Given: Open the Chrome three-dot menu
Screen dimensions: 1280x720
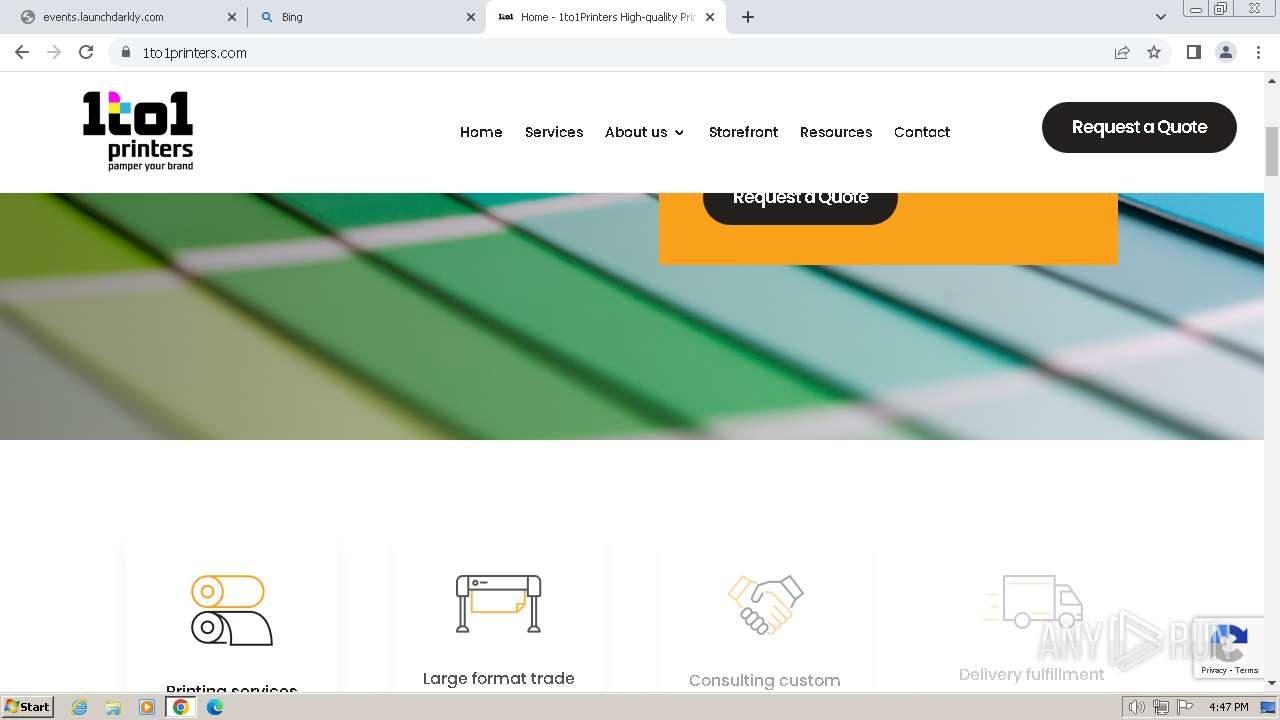Looking at the screenshot, I should pyautogui.click(x=1259, y=53).
